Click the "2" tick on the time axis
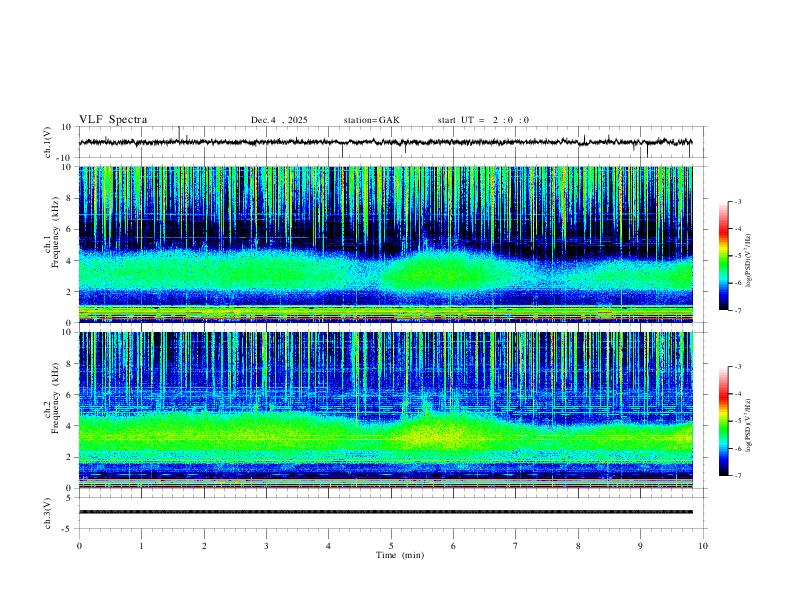Image resolution: width=792 pixels, height=612 pixels. pyautogui.click(x=204, y=546)
